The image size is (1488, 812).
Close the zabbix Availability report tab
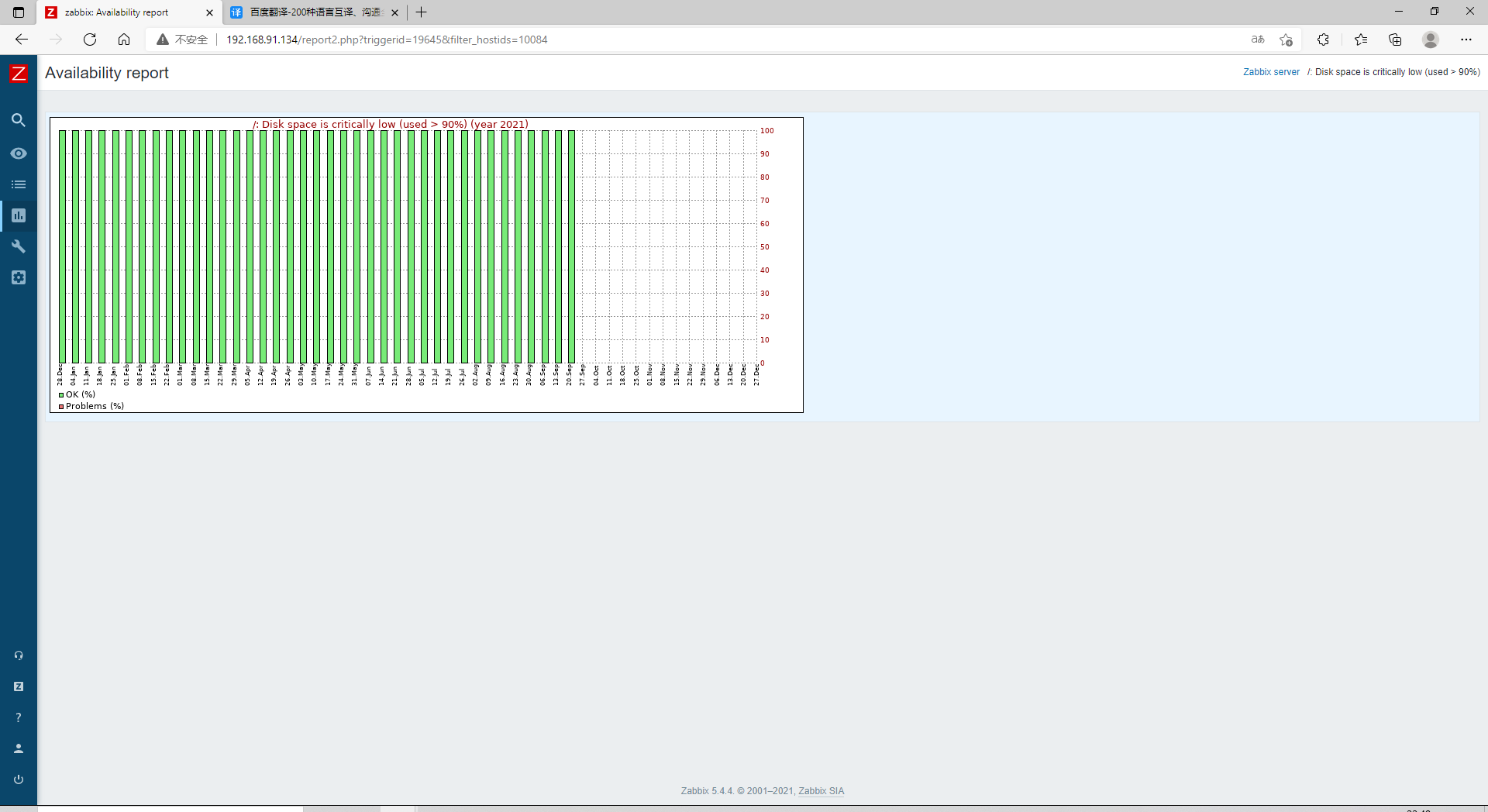209,12
